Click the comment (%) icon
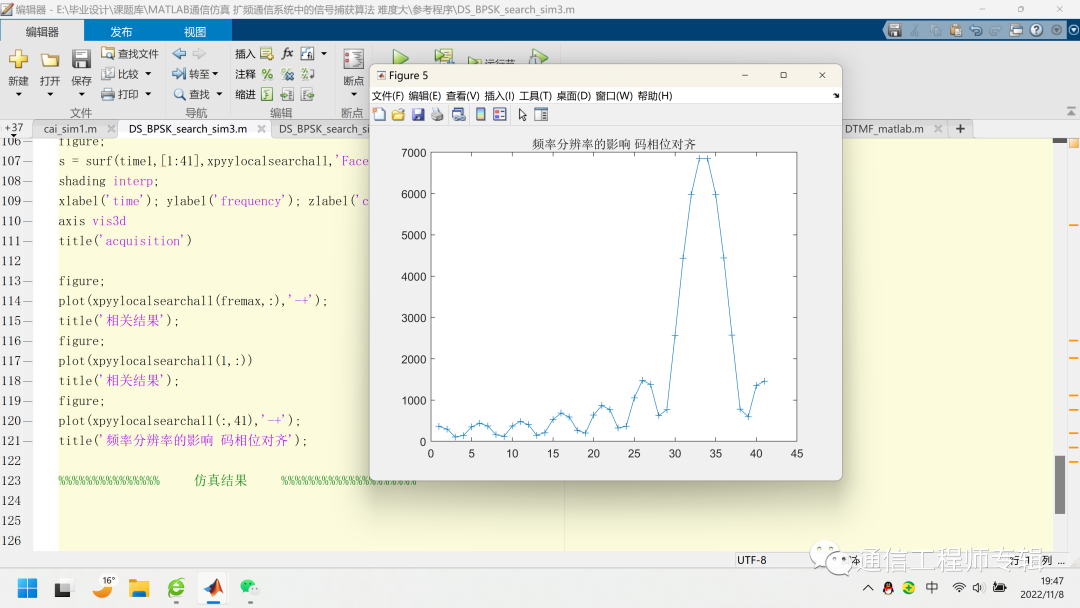Screen dimensions: 1080x608 coord(267,74)
